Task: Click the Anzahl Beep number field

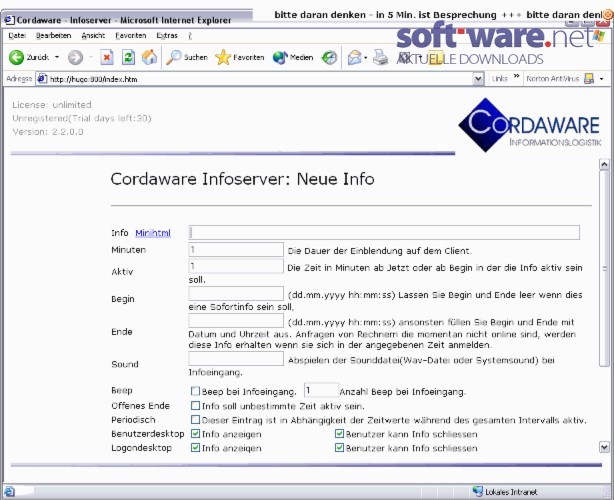Action: click(321, 390)
